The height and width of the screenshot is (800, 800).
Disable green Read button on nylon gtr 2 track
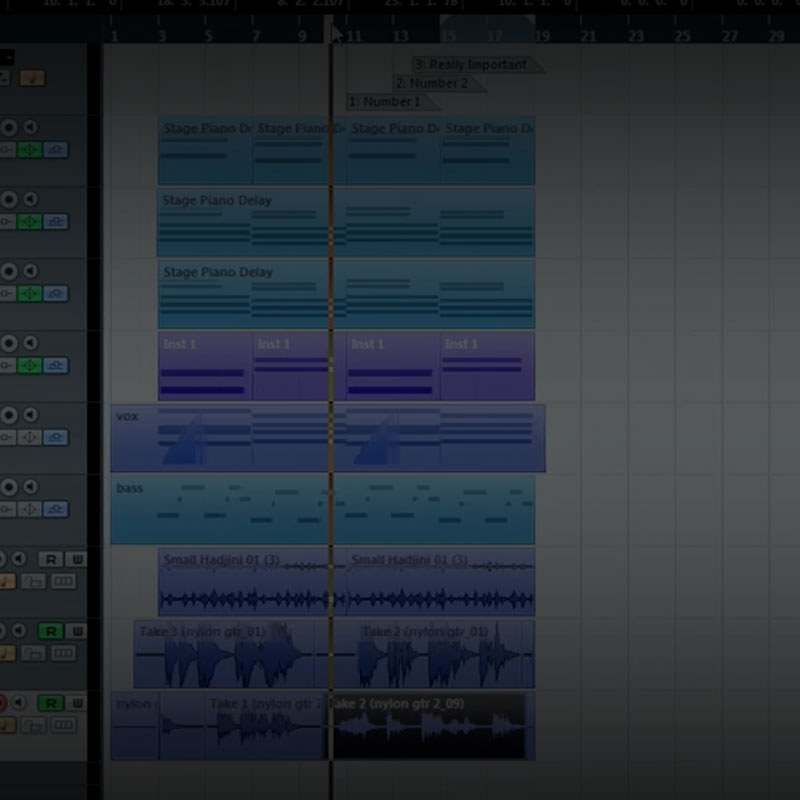pyautogui.click(x=51, y=704)
